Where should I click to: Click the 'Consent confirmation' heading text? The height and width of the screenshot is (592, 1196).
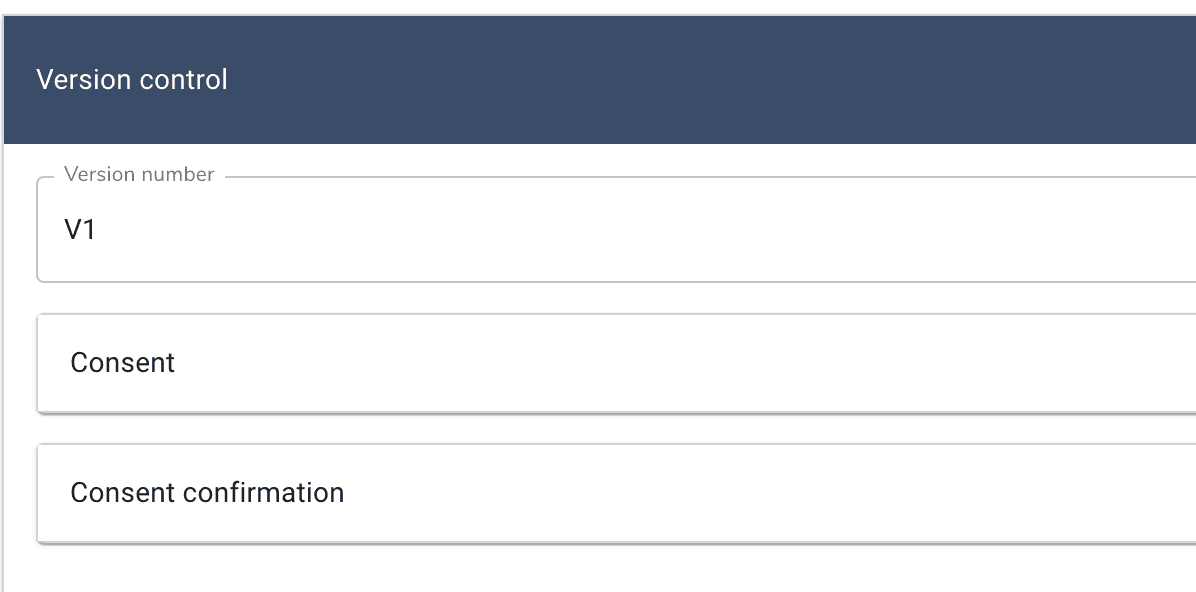tap(207, 493)
